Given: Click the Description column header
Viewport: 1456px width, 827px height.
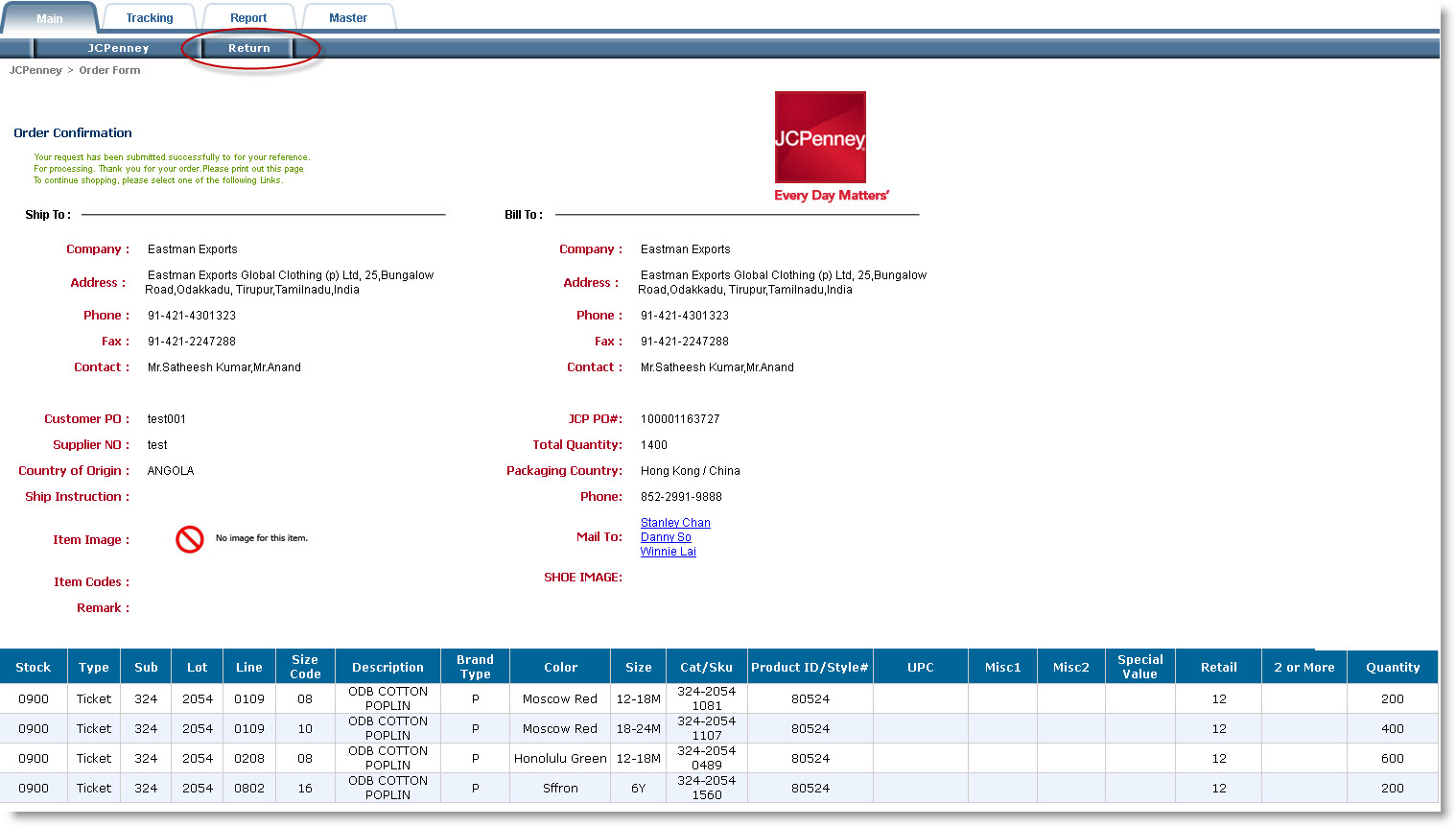Looking at the screenshot, I should point(387,668).
